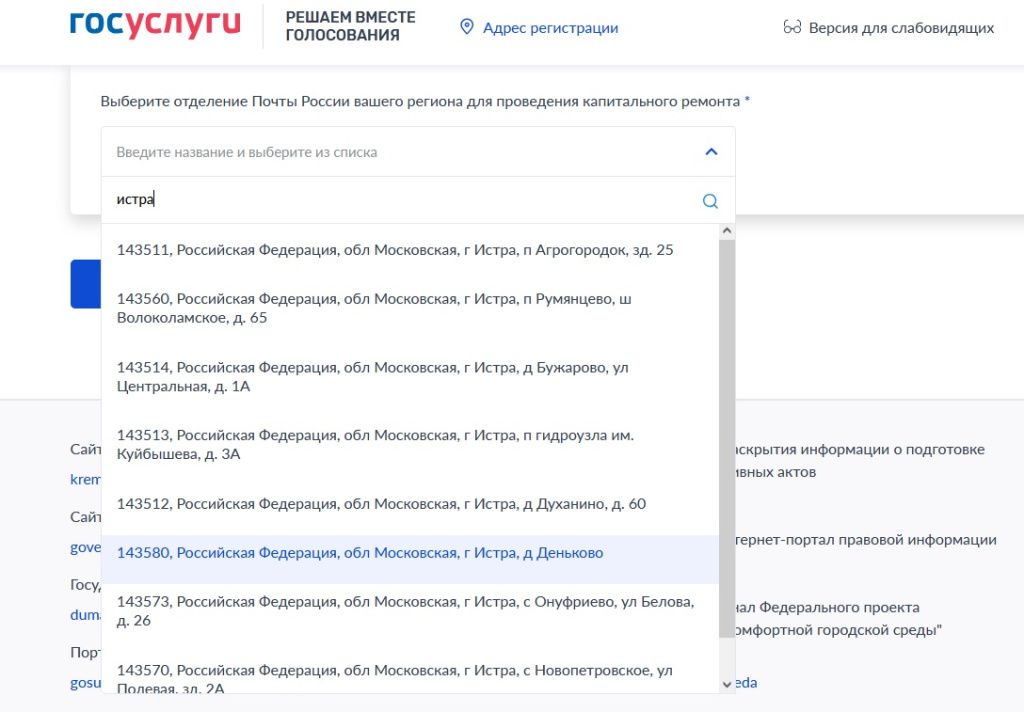
Task: Click the magnifier icon in the search field
Action: [710, 200]
